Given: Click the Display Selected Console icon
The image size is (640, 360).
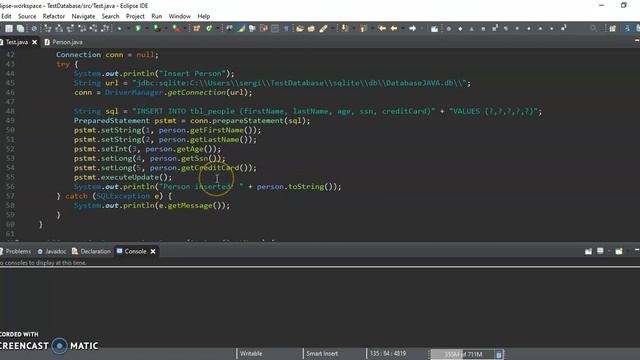Looking at the screenshot, I should 600,251.
